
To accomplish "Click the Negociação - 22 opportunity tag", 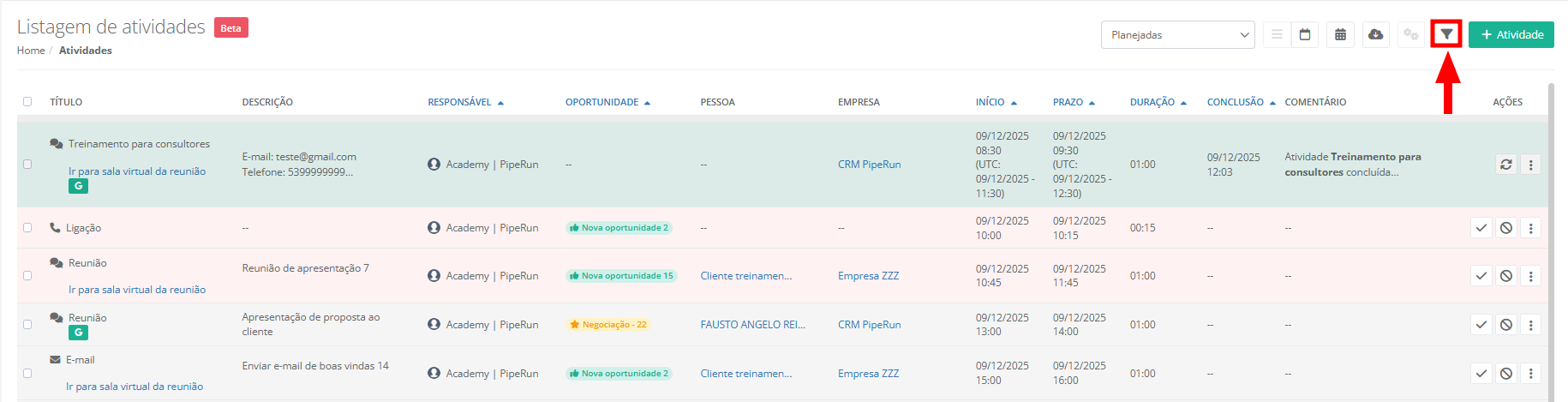I will (608, 325).
